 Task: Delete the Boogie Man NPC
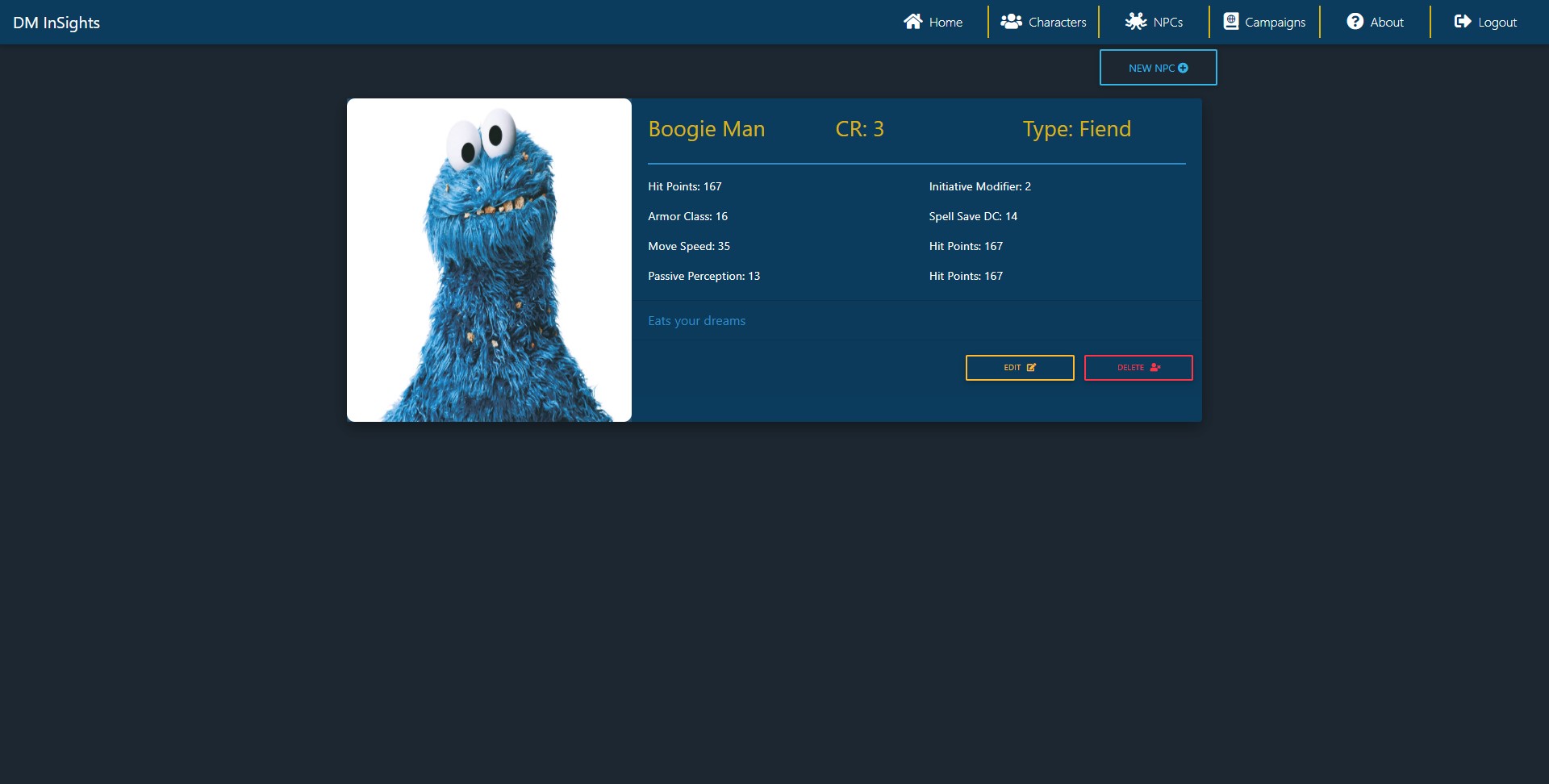point(1138,368)
